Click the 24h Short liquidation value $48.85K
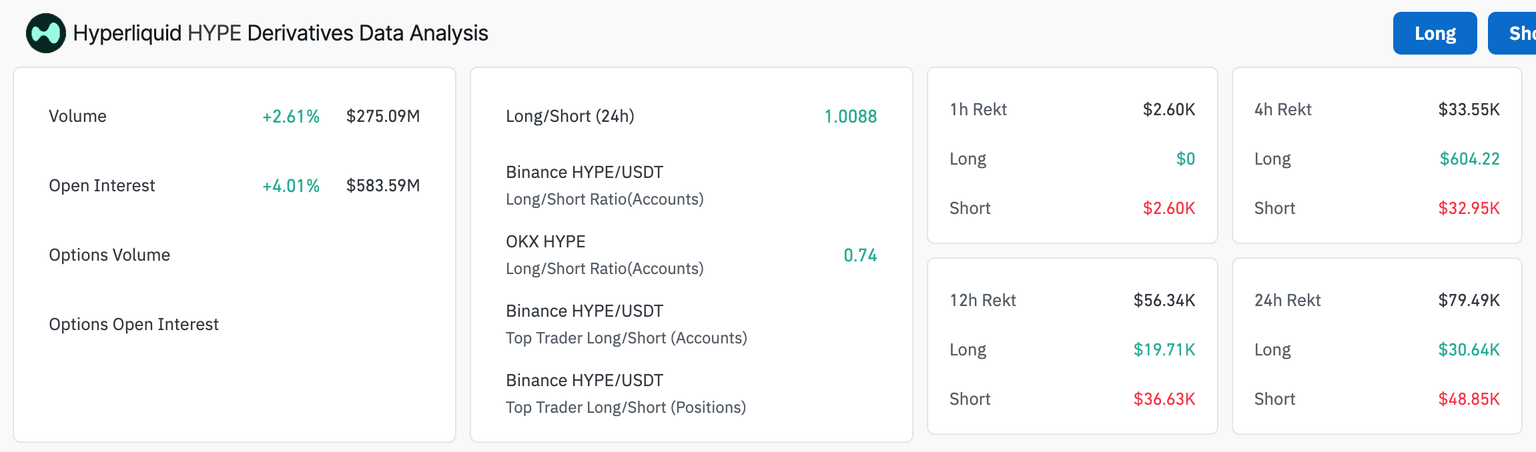The image size is (1536, 452). (x=1469, y=398)
